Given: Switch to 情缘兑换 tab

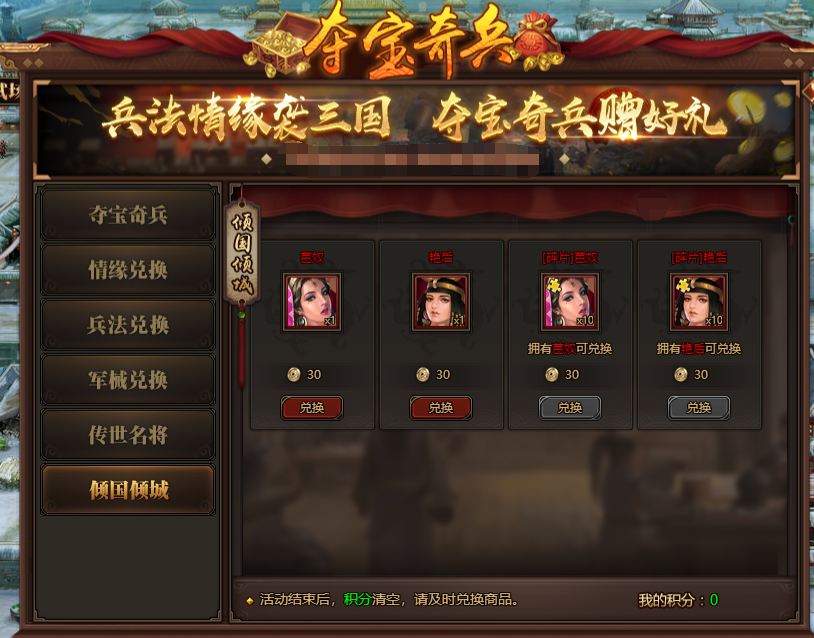Looking at the screenshot, I should pyautogui.click(x=128, y=269).
